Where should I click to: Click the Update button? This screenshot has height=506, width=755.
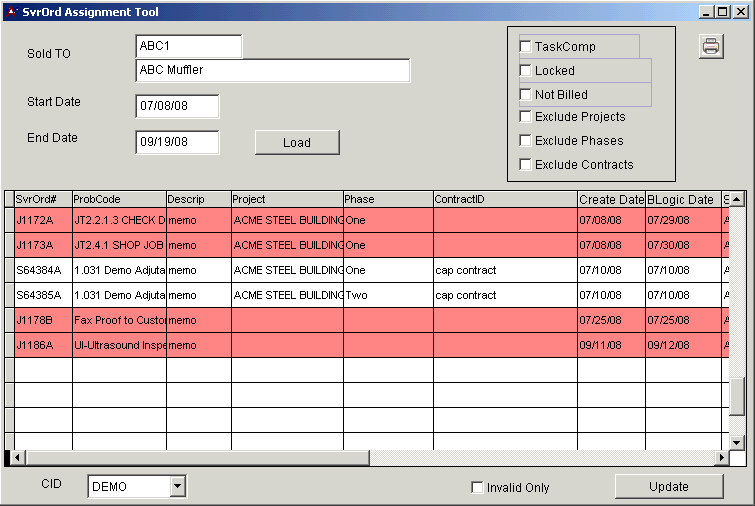pyautogui.click(x=668, y=487)
